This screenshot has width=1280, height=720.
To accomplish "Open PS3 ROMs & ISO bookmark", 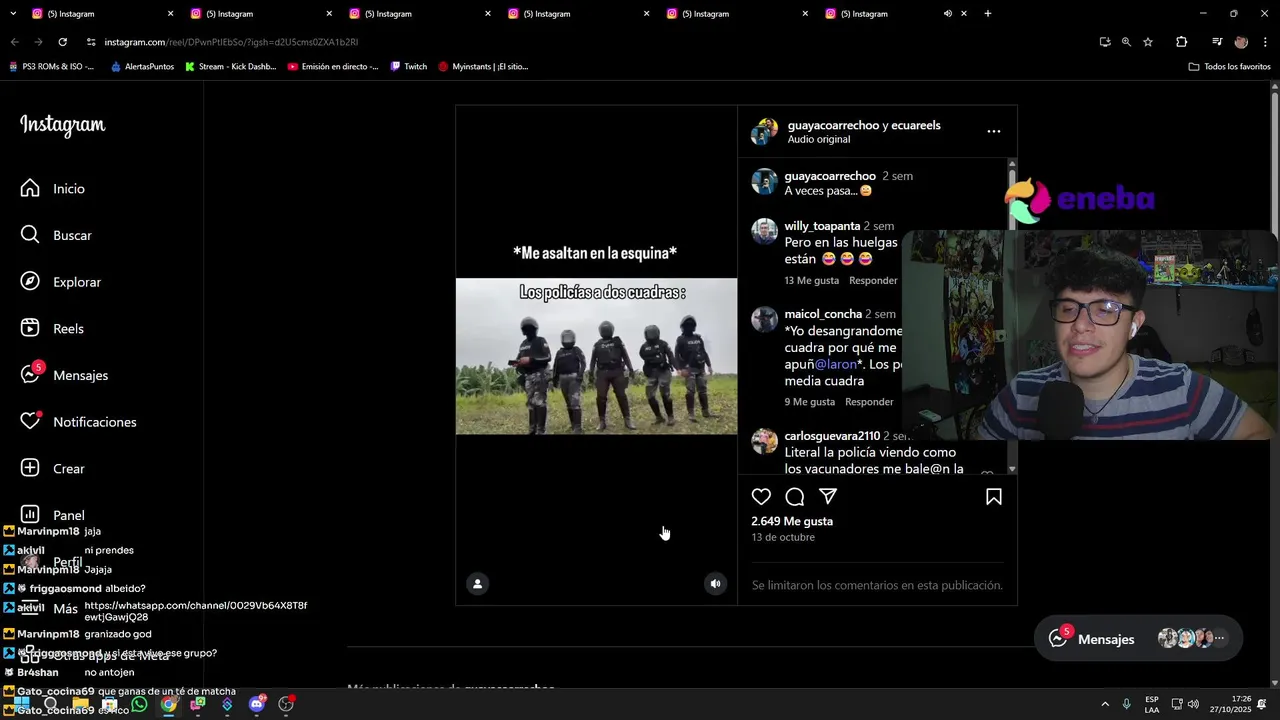I will pos(51,67).
